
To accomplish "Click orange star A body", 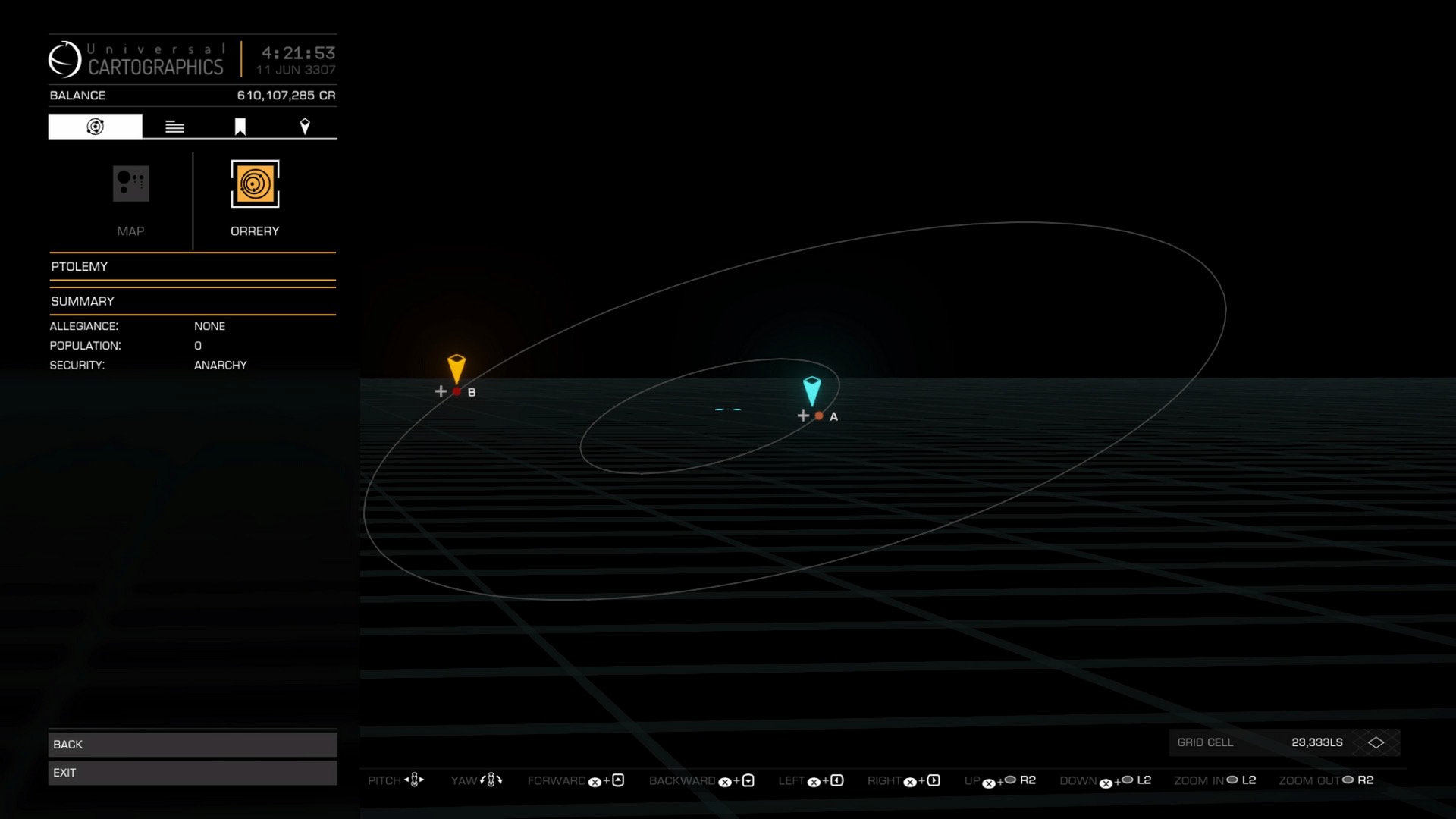I will click(819, 416).
